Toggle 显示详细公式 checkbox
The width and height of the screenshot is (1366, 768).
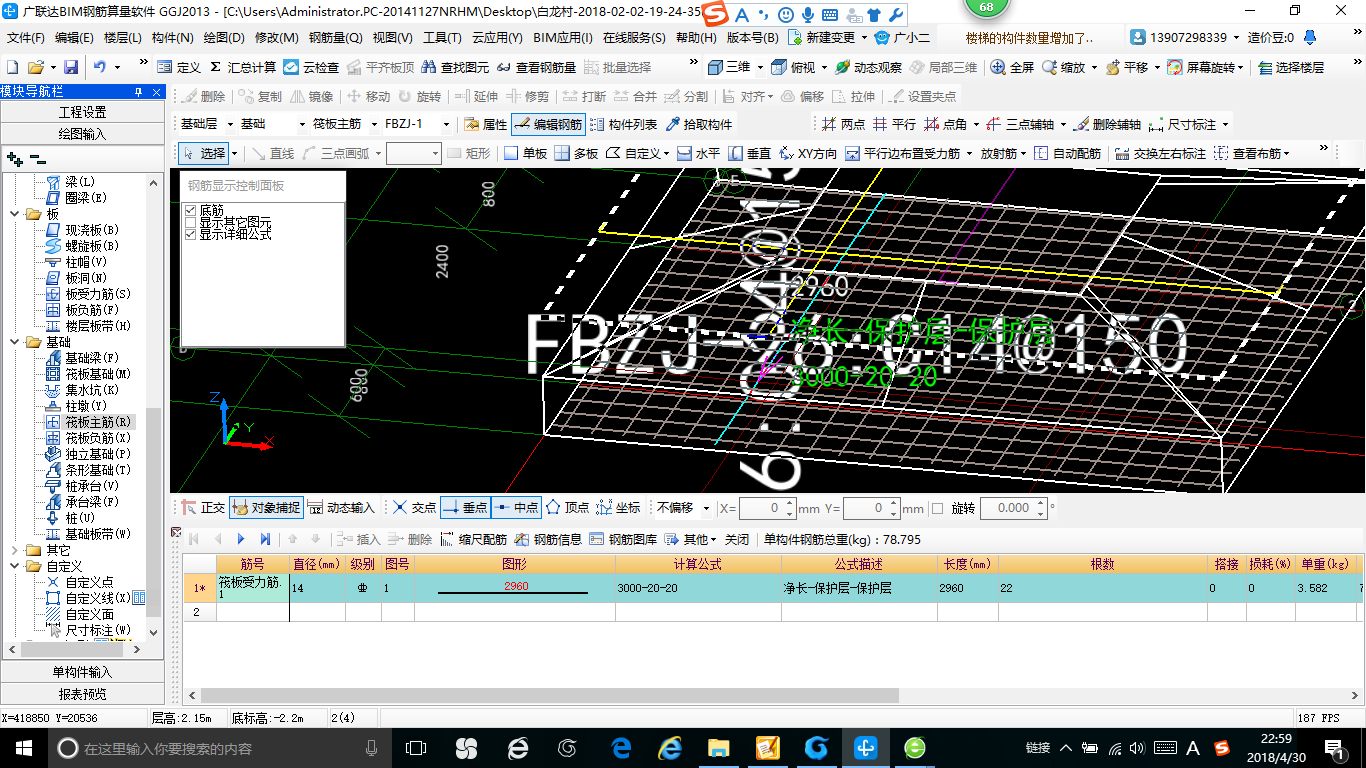(191, 234)
